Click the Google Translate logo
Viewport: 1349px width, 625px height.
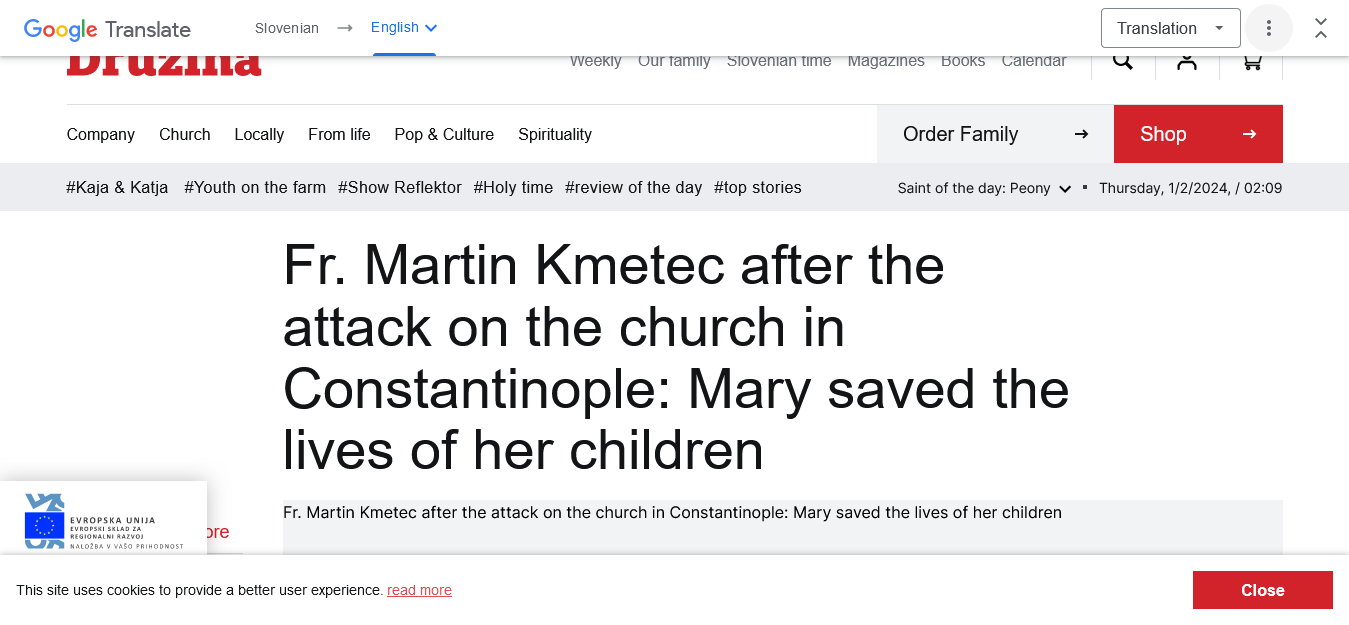[x=107, y=29]
